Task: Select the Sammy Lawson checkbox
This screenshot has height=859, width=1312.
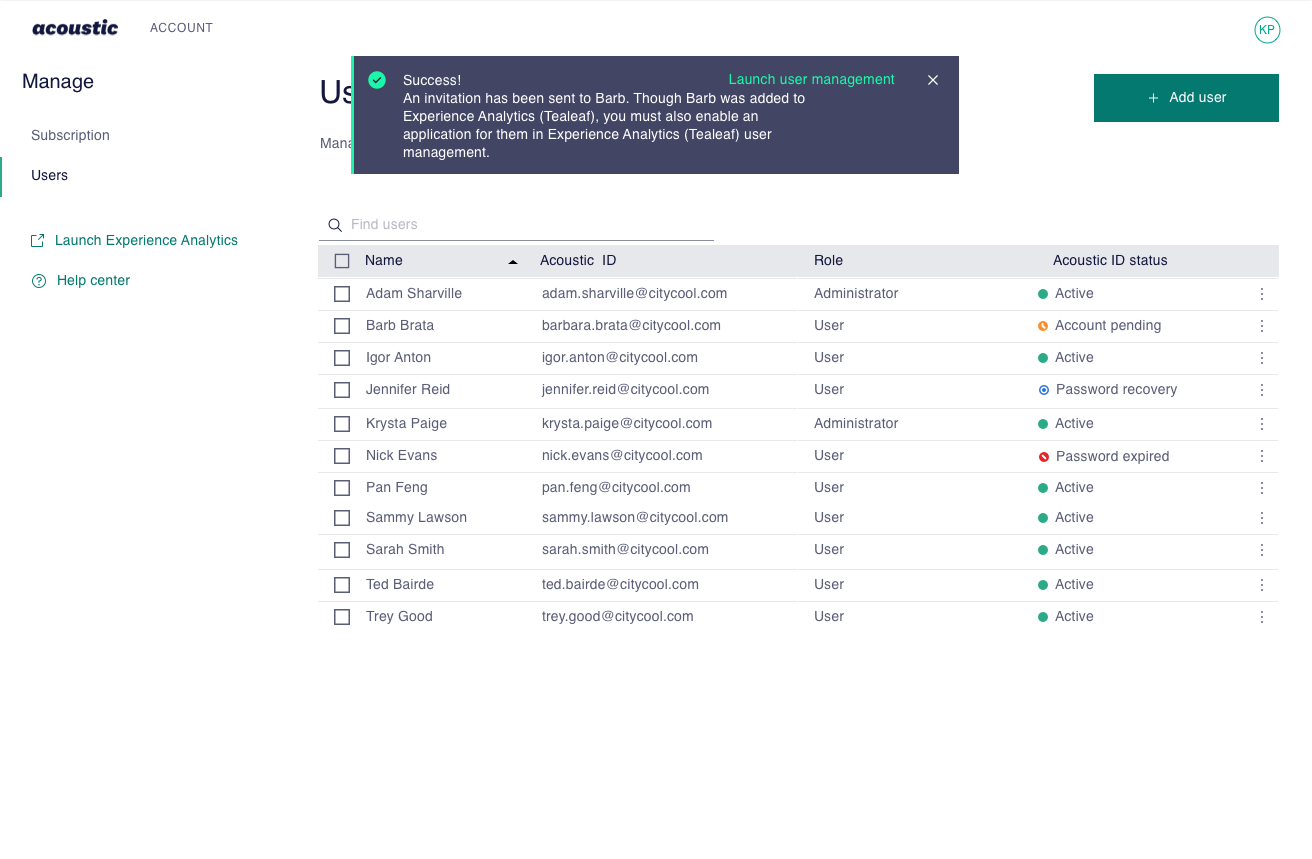Action: (x=342, y=518)
